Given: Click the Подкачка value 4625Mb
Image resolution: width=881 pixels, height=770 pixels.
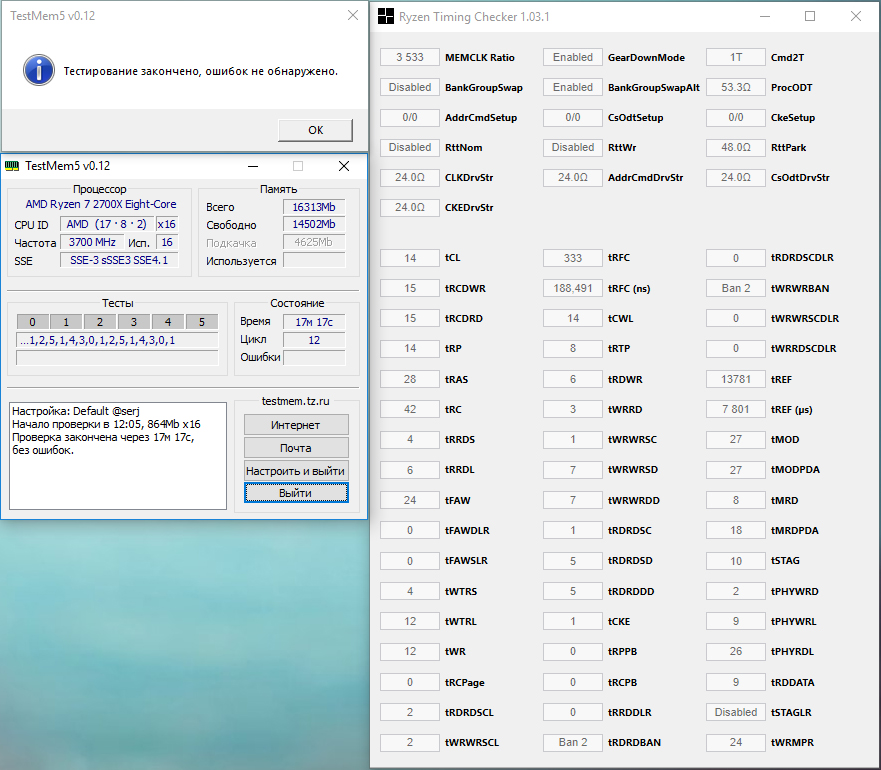Looking at the screenshot, I should coord(314,242).
